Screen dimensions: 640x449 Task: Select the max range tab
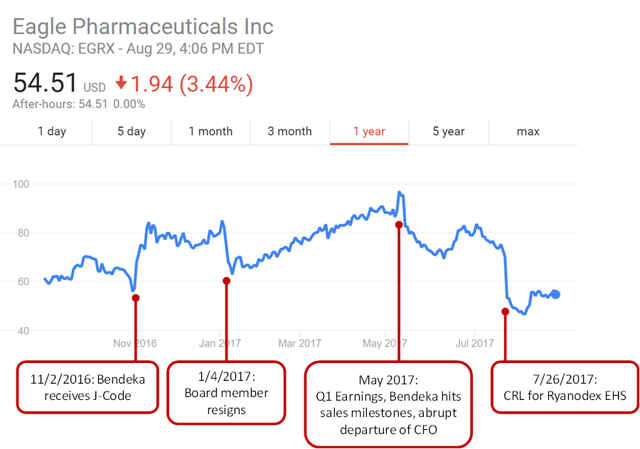tap(528, 131)
